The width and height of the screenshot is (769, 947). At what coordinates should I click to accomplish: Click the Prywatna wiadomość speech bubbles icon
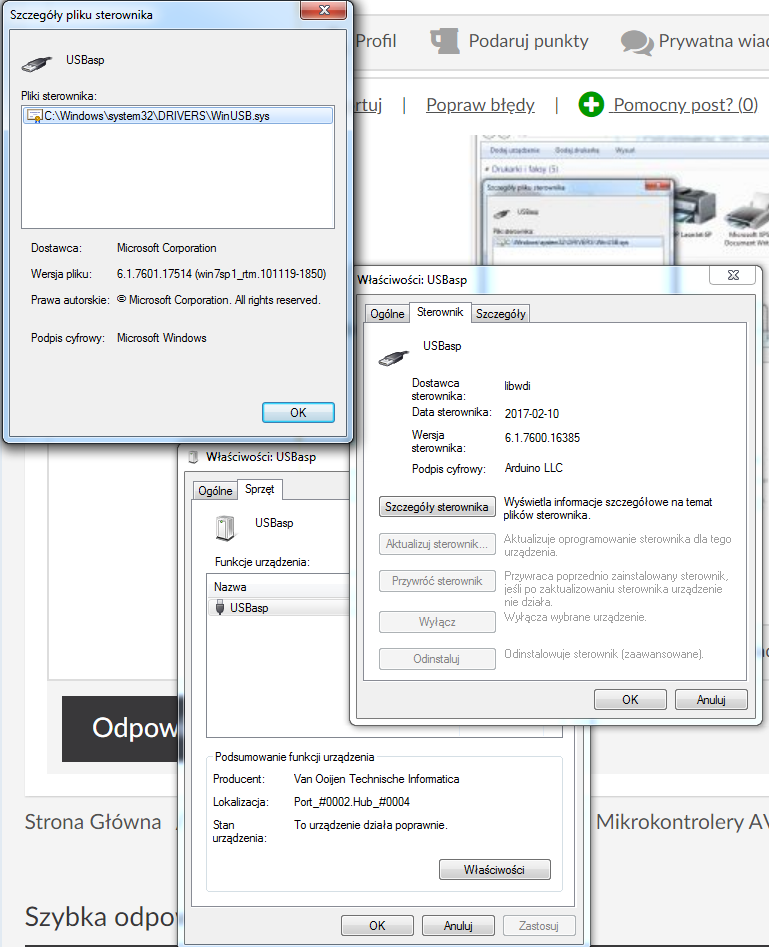tap(637, 42)
